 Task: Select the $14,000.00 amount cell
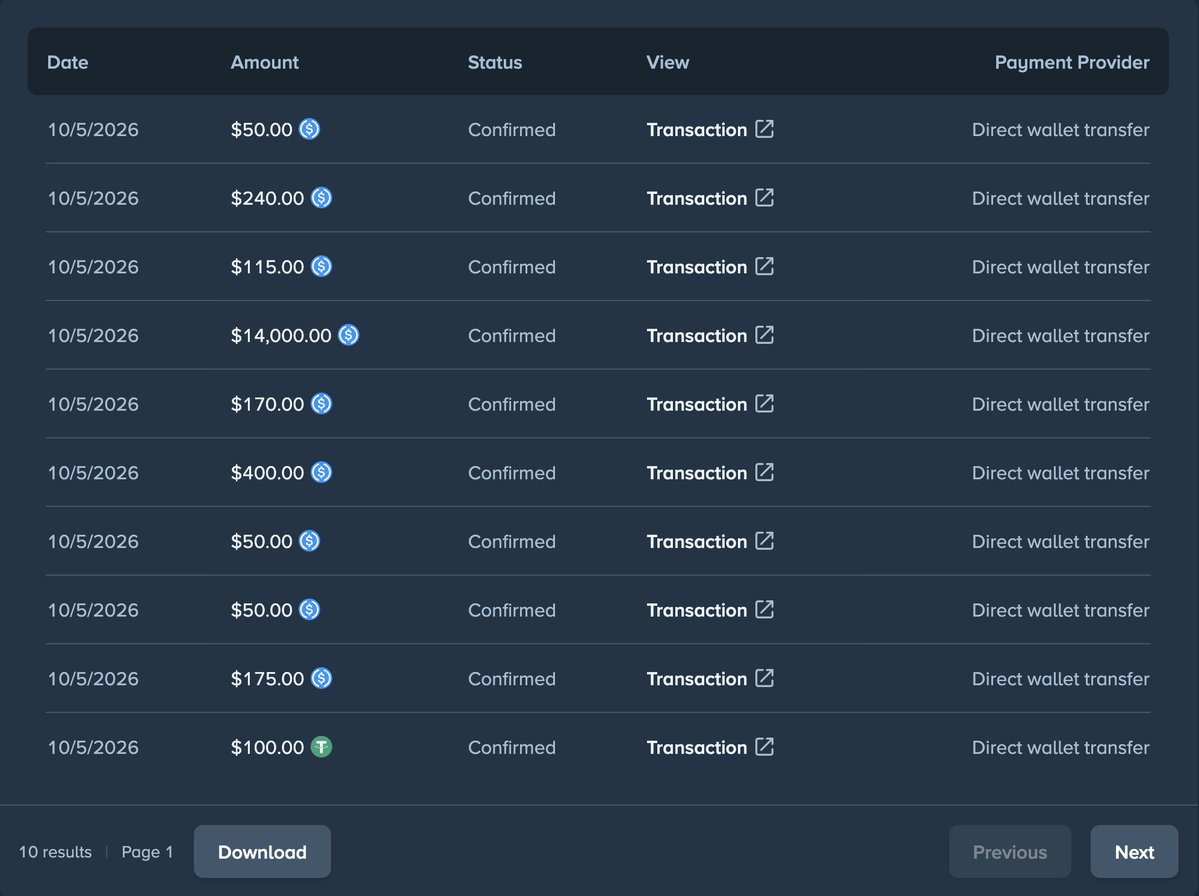pos(281,336)
